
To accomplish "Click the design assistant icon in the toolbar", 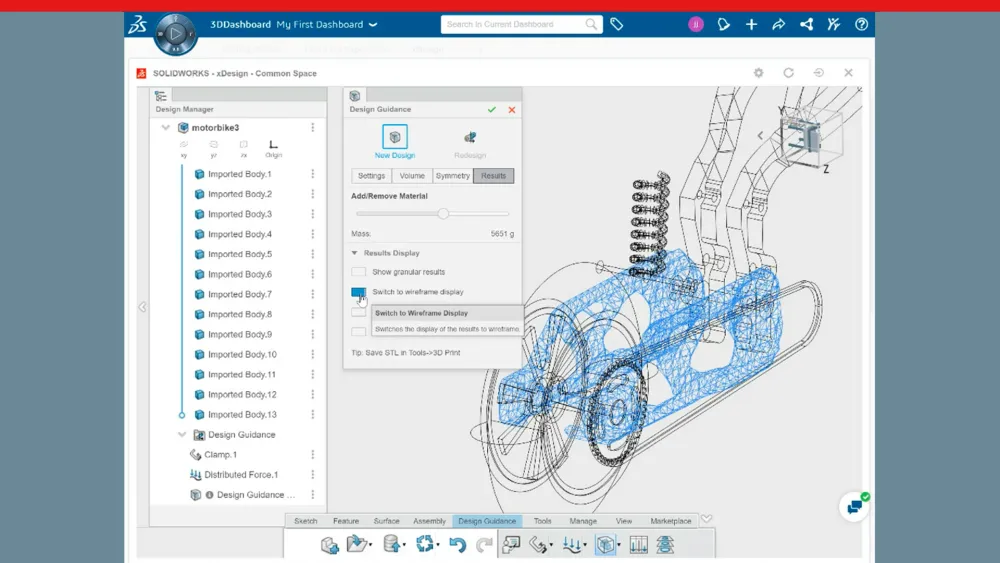I will point(511,545).
